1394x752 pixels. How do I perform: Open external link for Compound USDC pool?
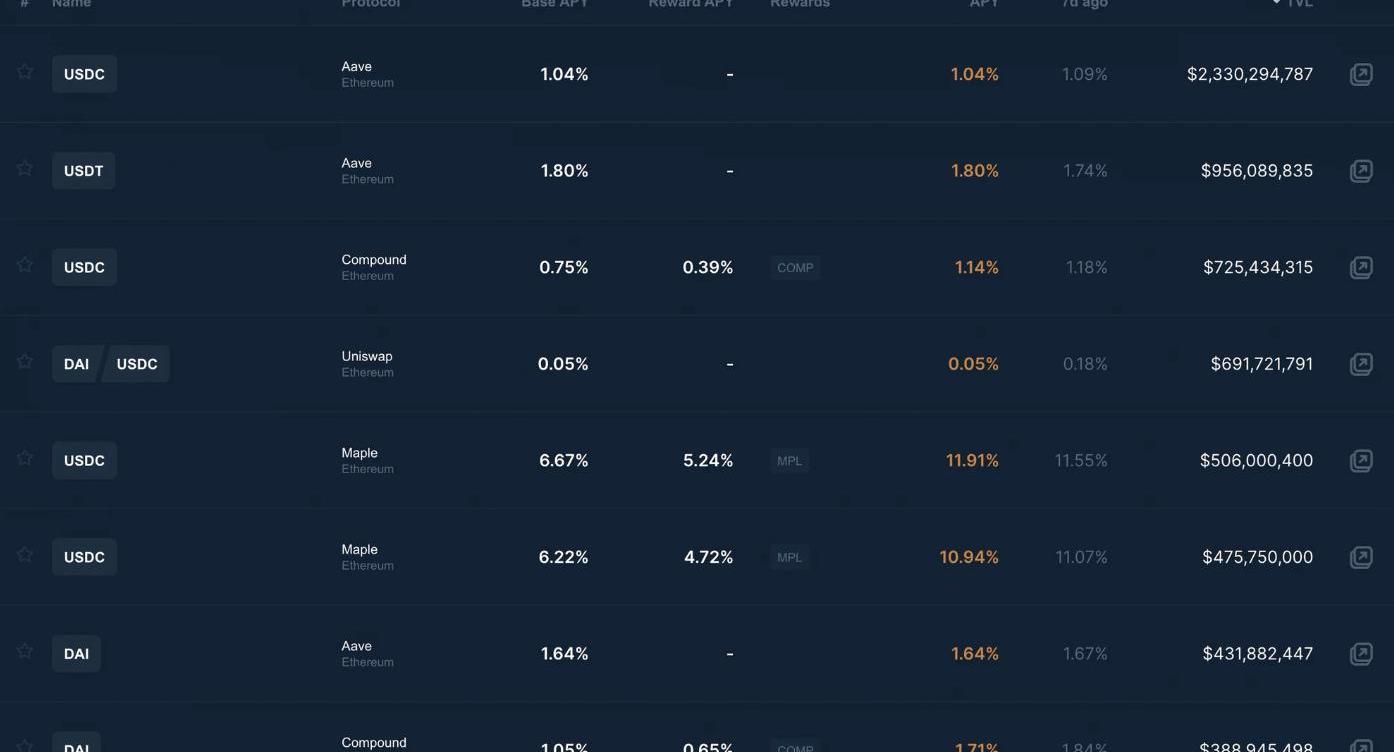coord(1361,267)
